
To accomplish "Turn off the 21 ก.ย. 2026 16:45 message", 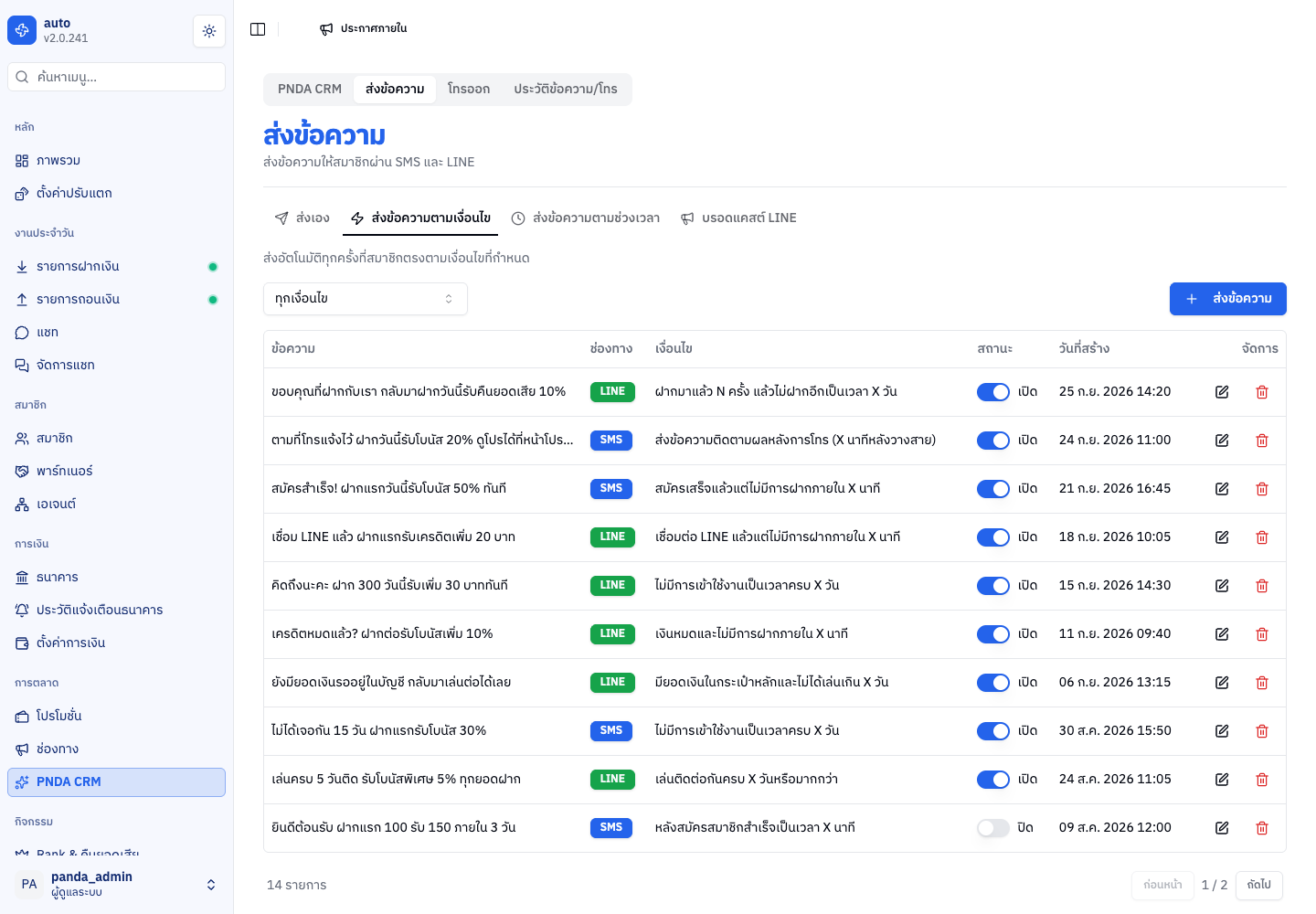I will (993, 489).
